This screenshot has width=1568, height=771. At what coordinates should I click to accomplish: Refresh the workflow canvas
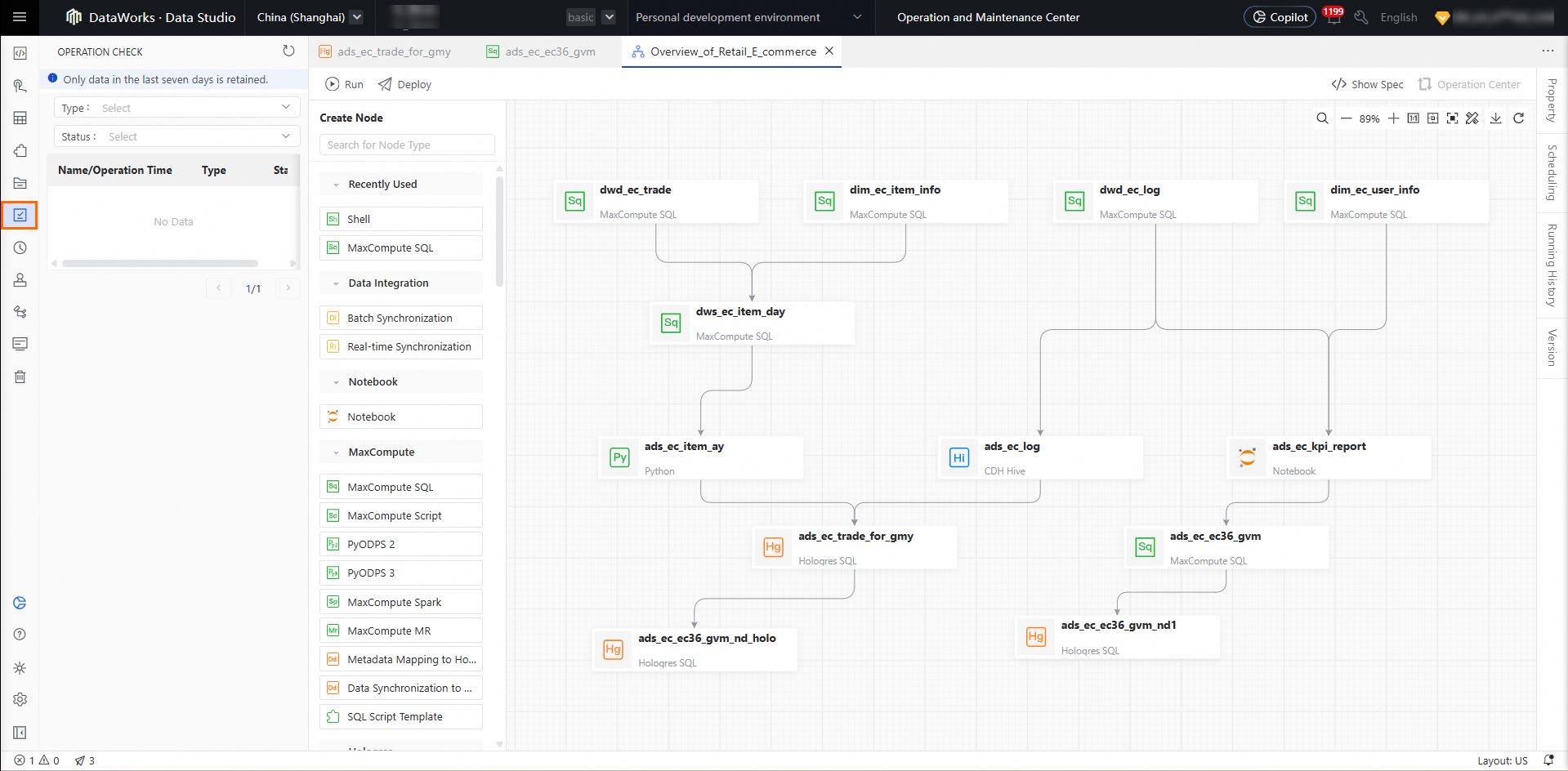point(1518,118)
